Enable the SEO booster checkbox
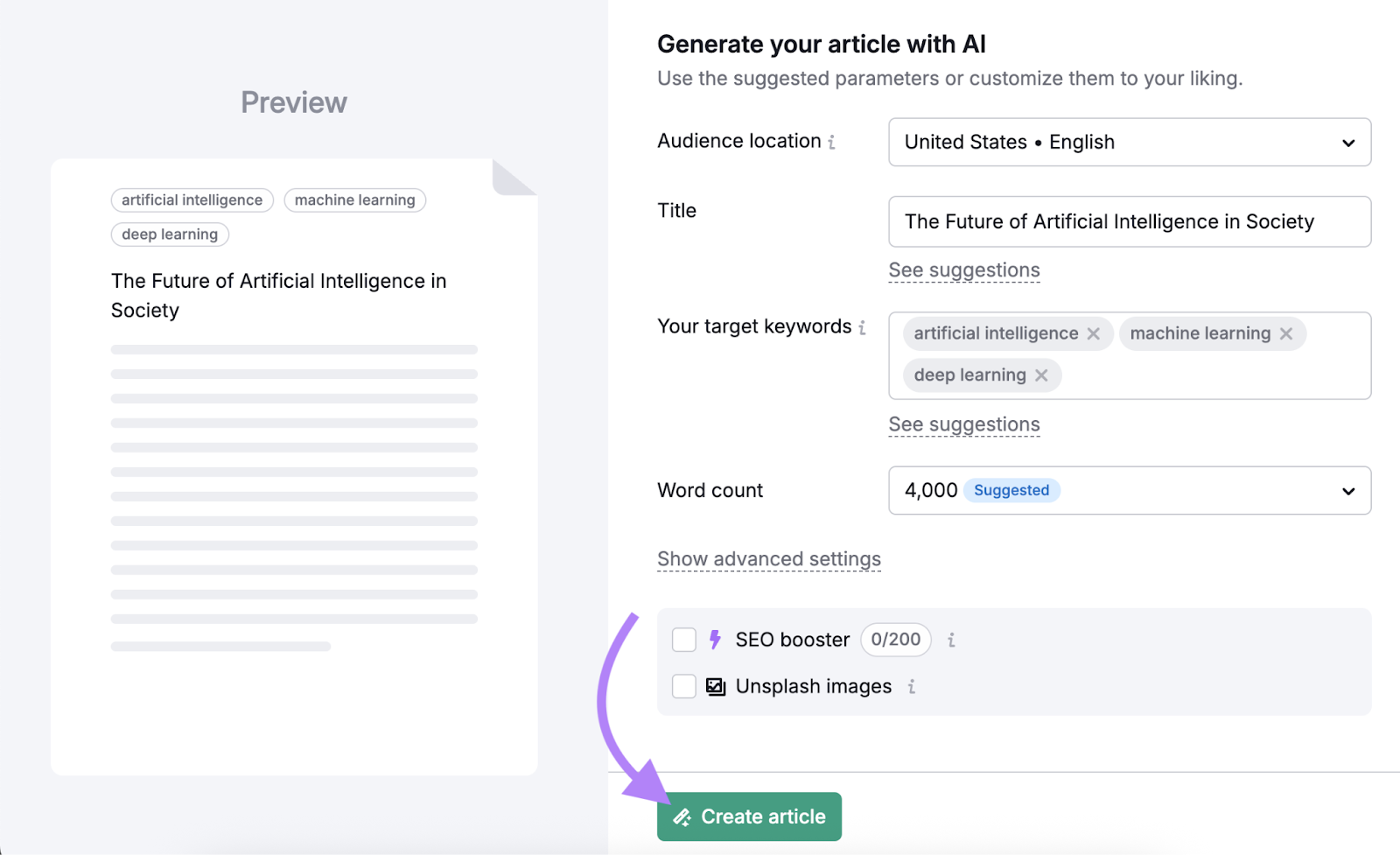The width and height of the screenshot is (1400, 855). tap(683, 640)
